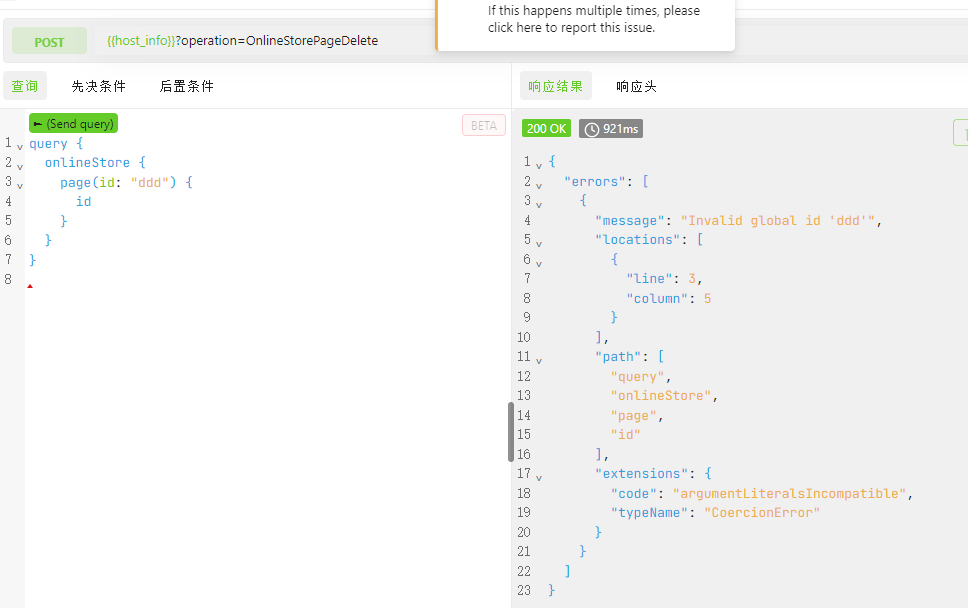
Task: Collapse the response "errors" array fold arrow
Action: tap(539, 185)
